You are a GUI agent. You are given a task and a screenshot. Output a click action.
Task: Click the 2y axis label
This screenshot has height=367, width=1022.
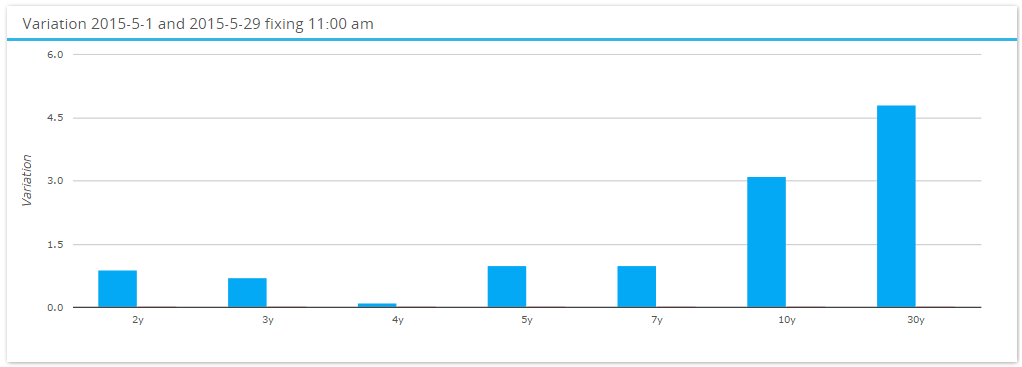(138, 320)
